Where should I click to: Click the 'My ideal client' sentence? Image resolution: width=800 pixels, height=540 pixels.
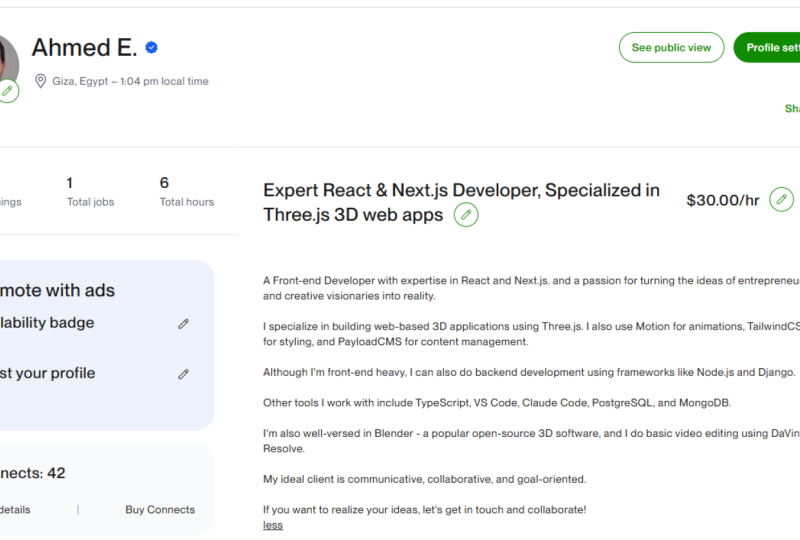424,479
